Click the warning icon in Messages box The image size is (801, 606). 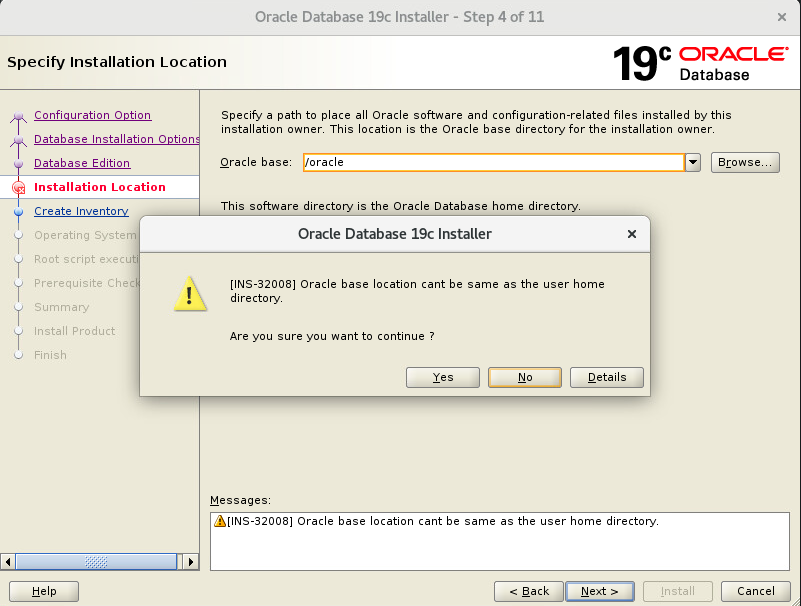[x=220, y=521]
